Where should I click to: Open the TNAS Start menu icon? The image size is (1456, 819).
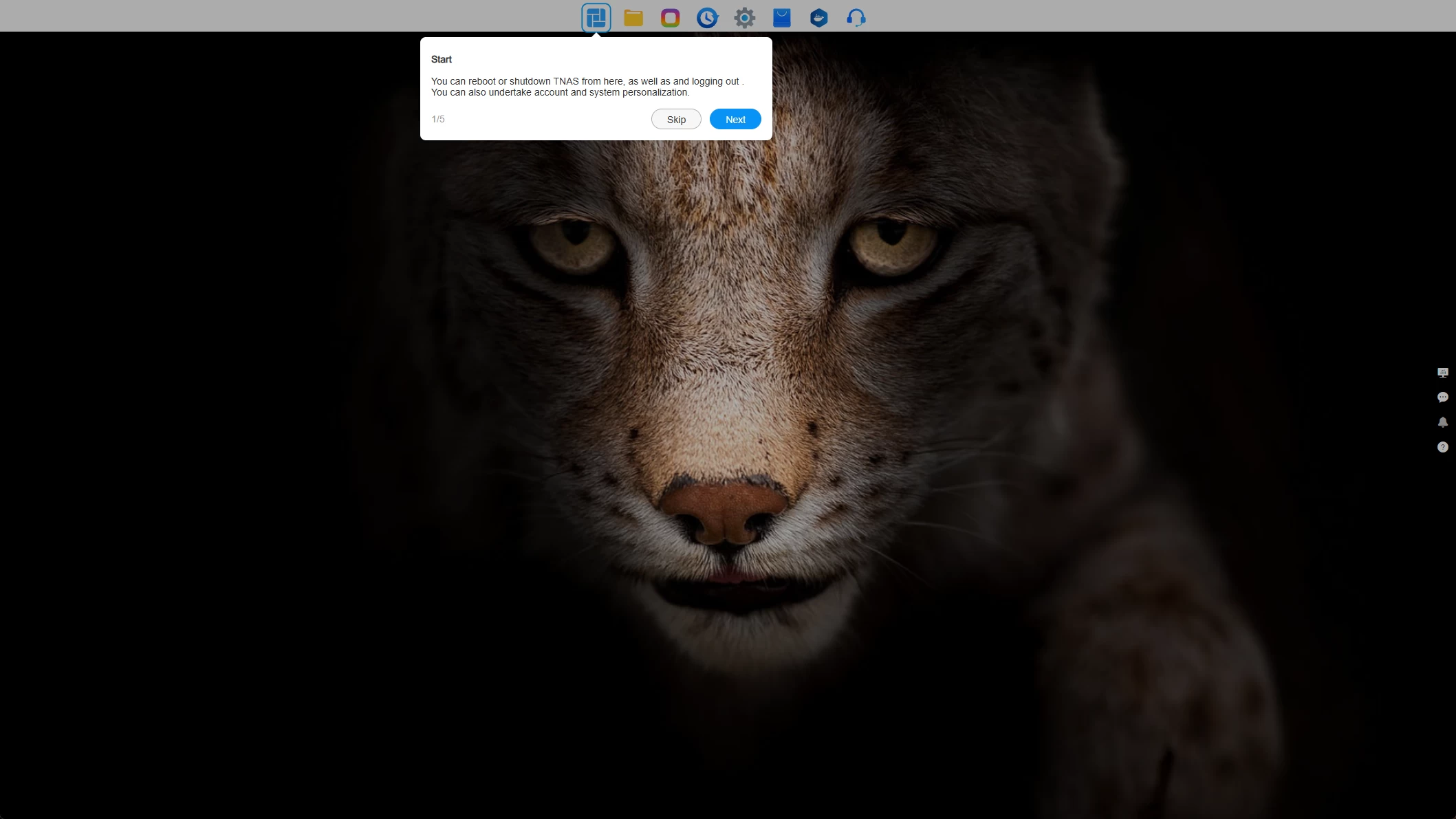coord(596,18)
